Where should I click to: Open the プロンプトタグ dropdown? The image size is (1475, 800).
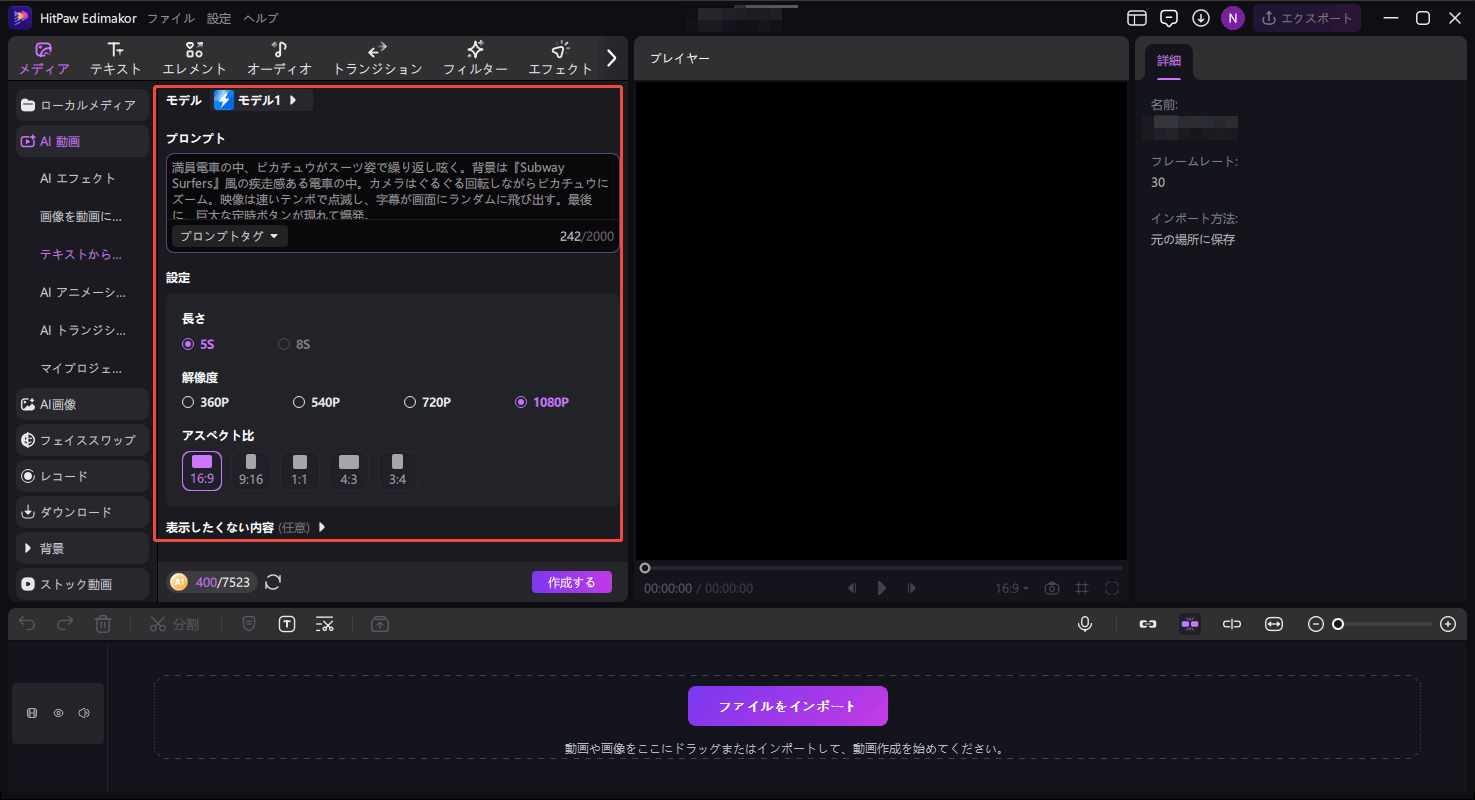(x=229, y=236)
